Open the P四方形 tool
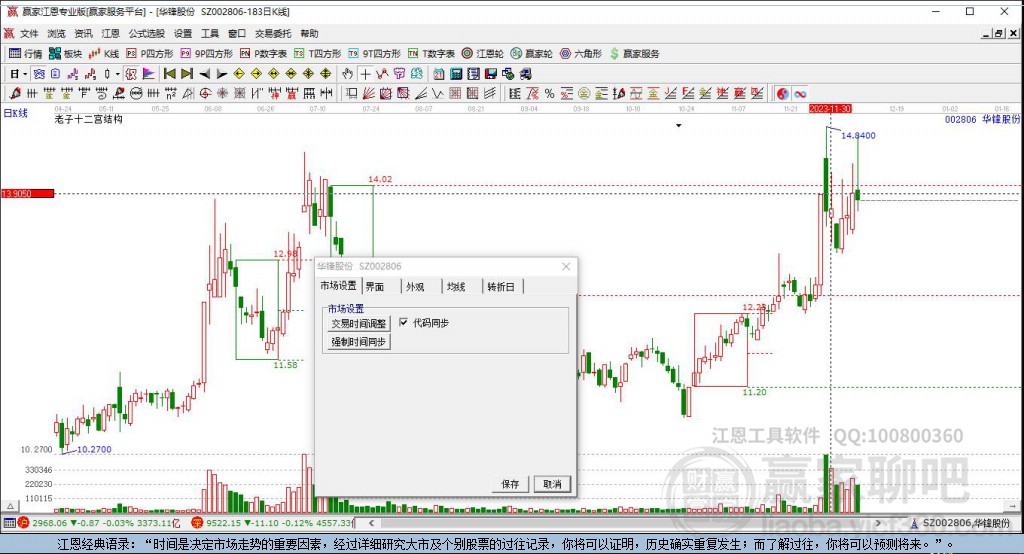Viewport: 1024px width, 554px height. 150,54
